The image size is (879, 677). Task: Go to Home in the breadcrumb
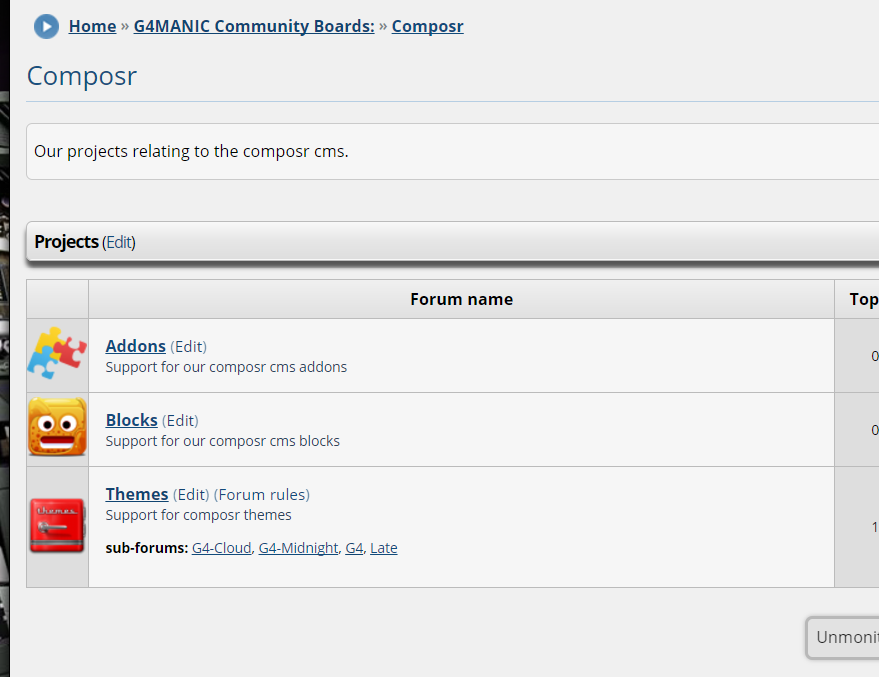click(x=92, y=26)
